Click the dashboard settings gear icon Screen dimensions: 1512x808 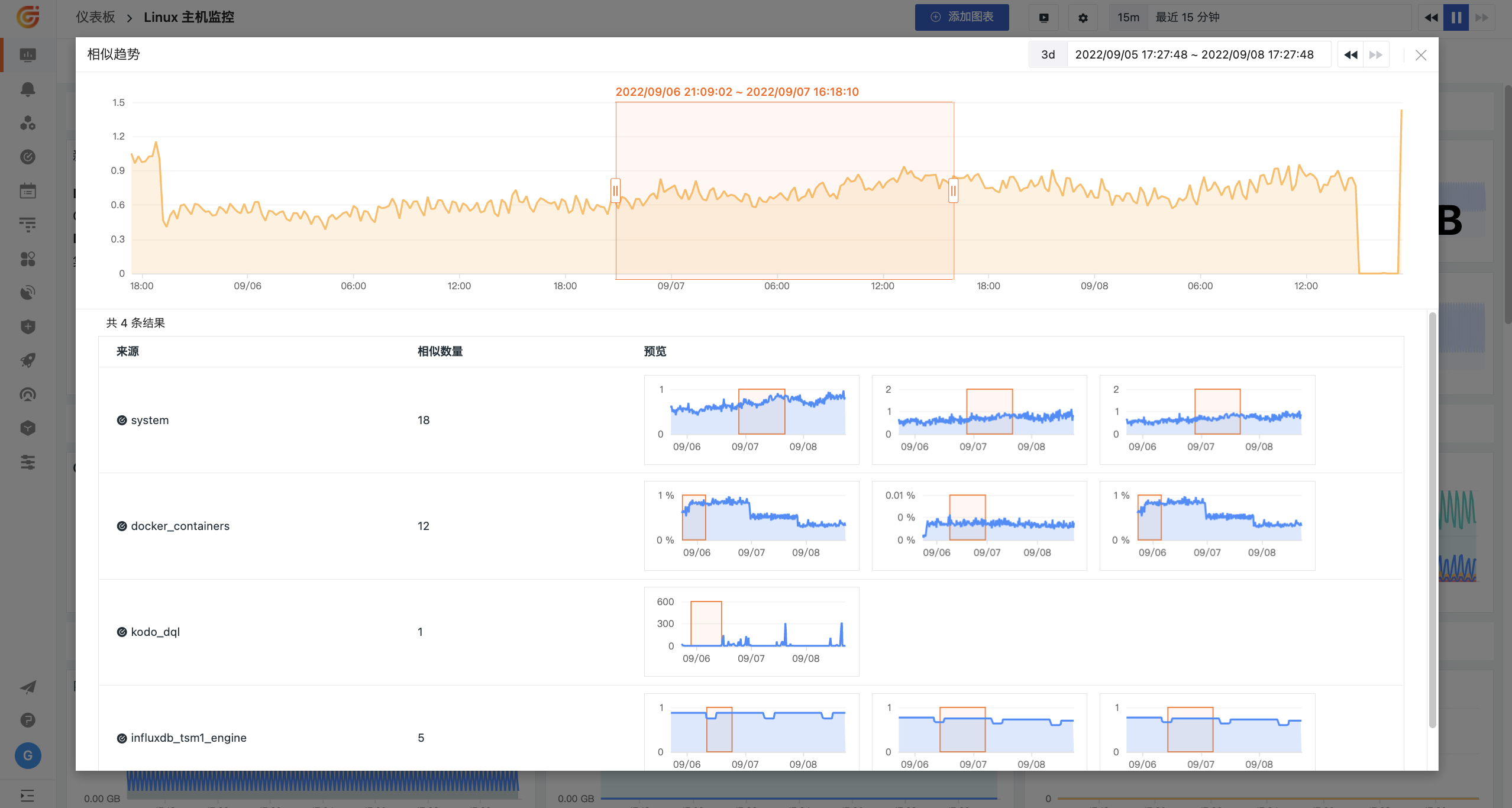point(1083,18)
